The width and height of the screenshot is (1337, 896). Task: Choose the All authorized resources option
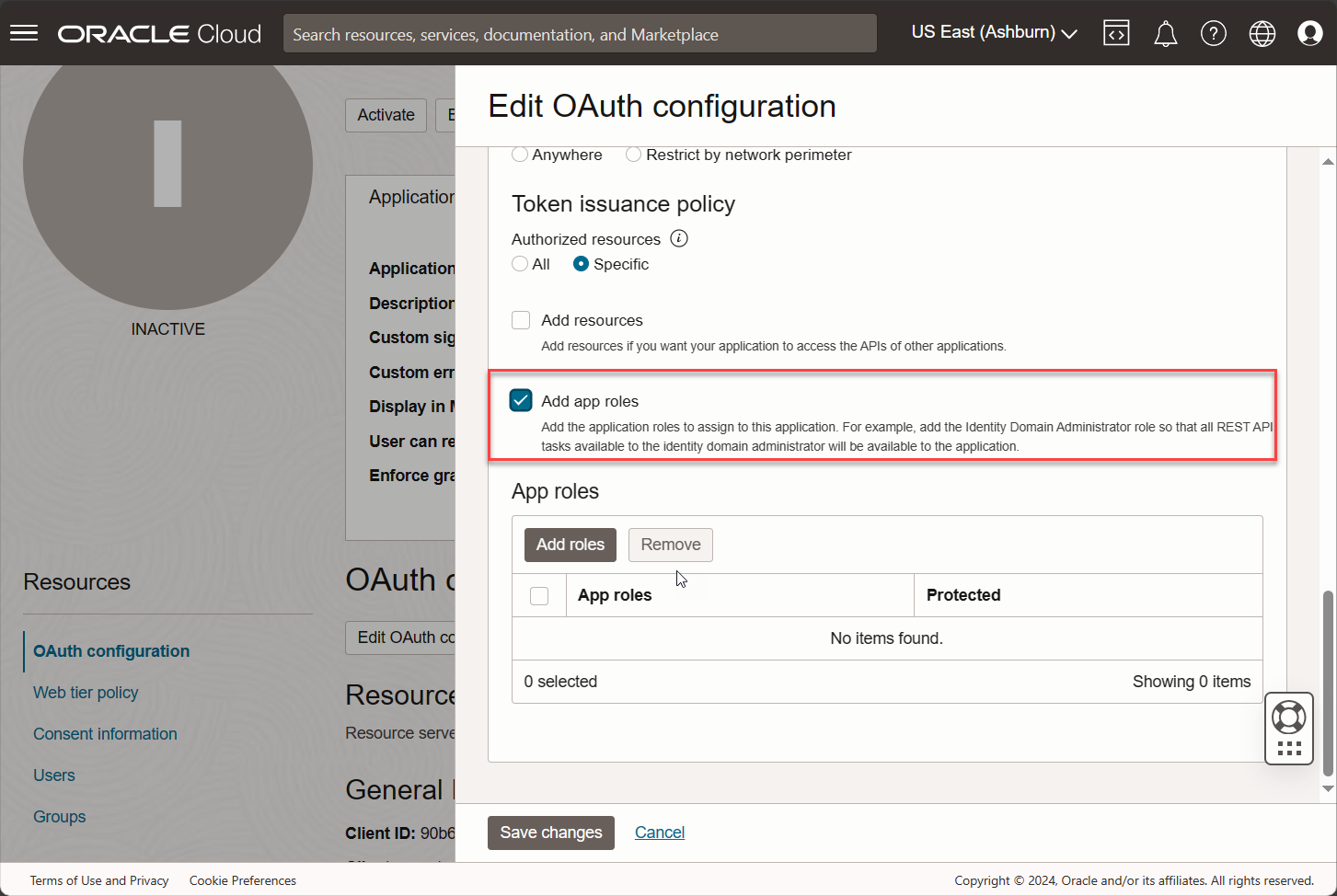tap(520, 264)
